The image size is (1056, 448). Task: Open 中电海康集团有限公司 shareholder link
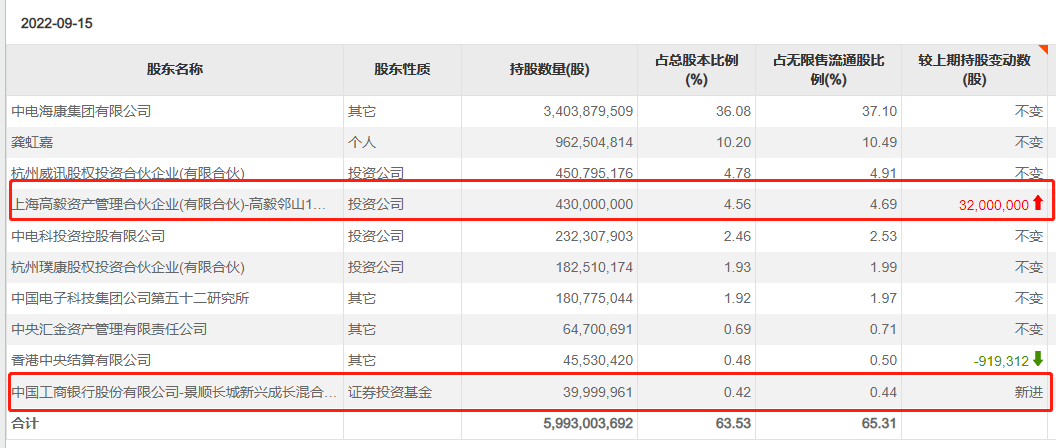pyautogui.click(x=81, y=111)
